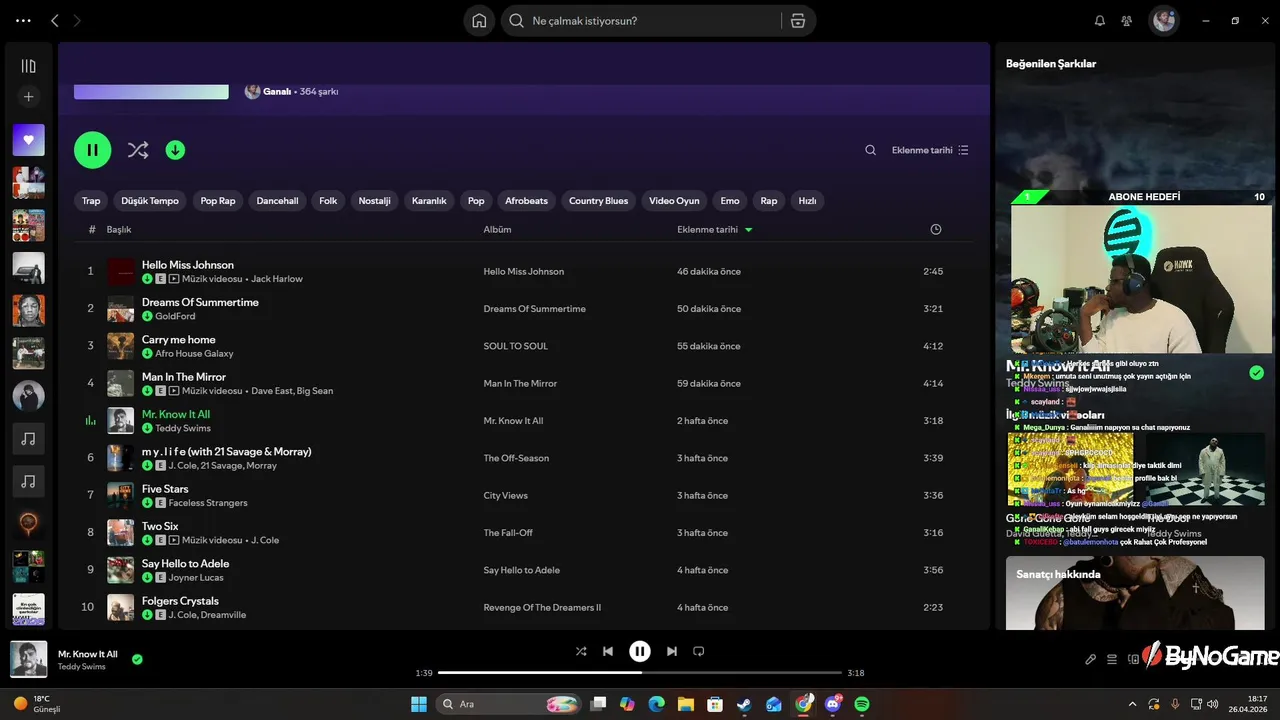Open connect to a device icon

click(1133, 660)
